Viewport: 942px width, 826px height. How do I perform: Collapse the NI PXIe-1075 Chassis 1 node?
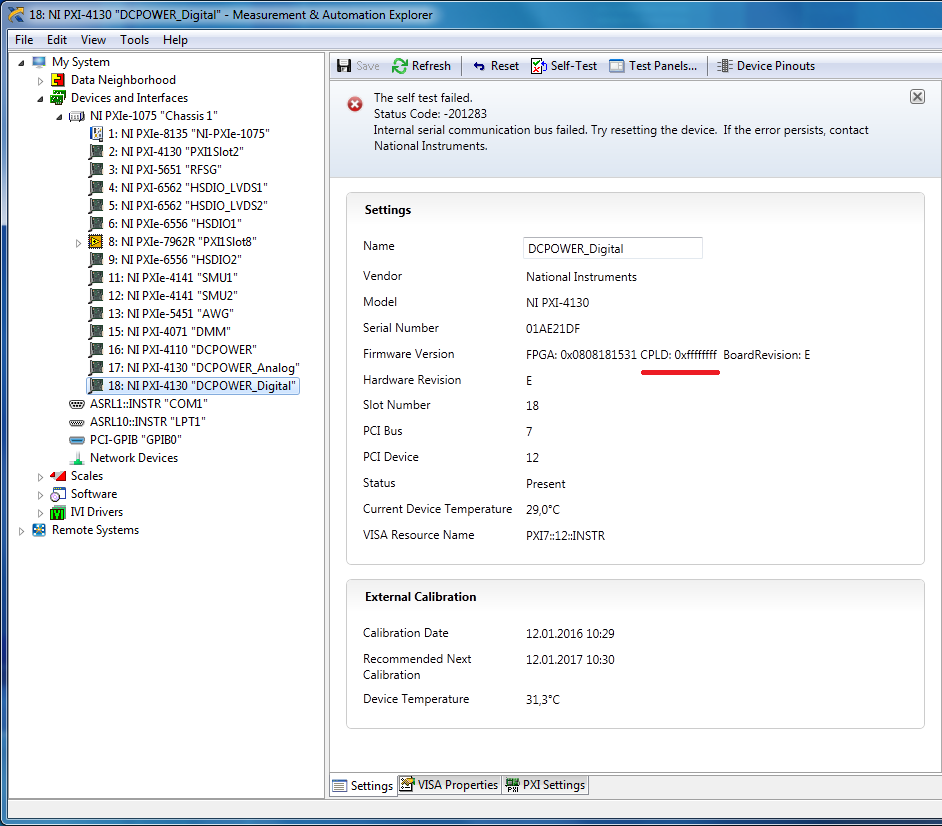[59, 117]
